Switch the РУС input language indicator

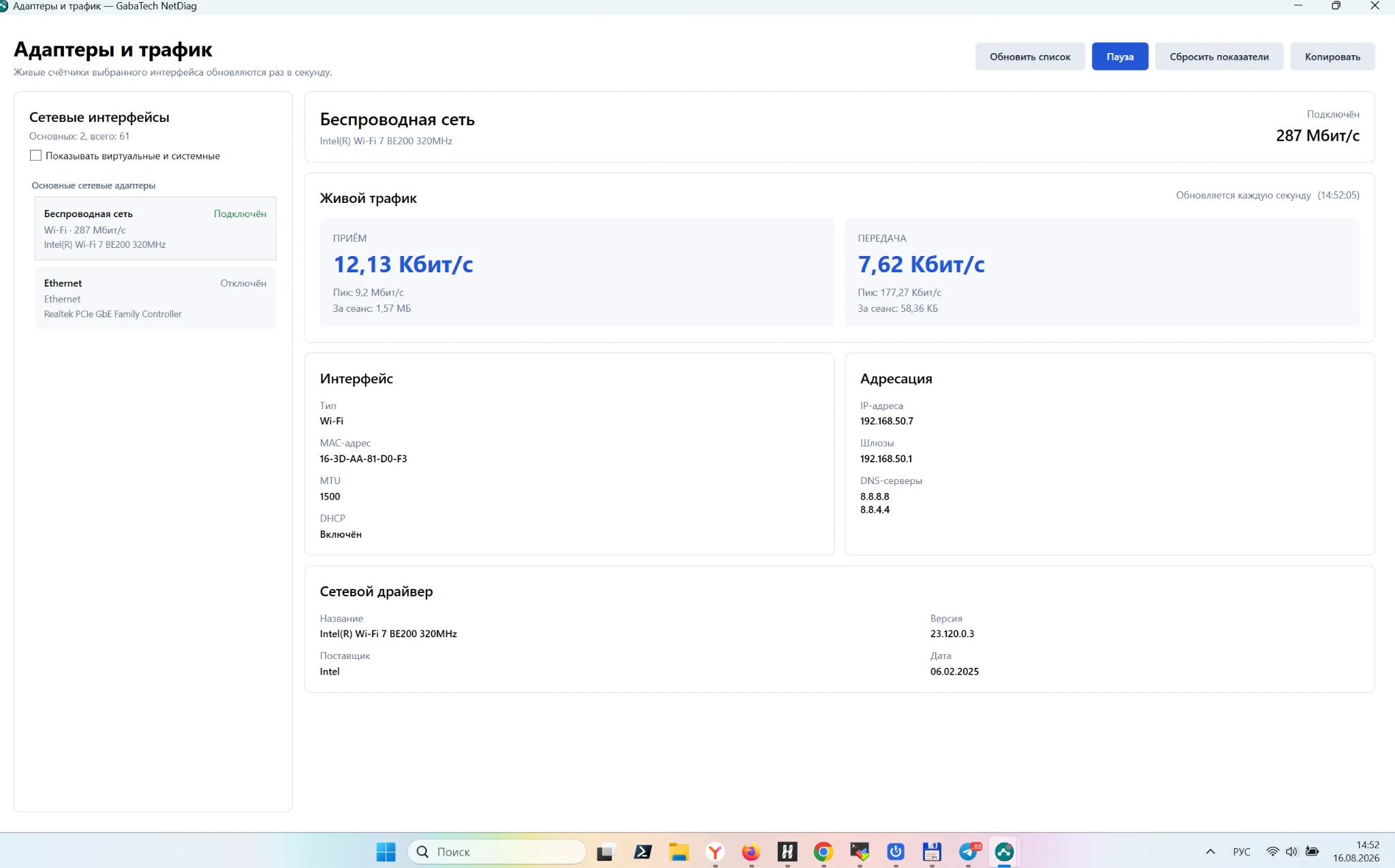[1241, 852]
